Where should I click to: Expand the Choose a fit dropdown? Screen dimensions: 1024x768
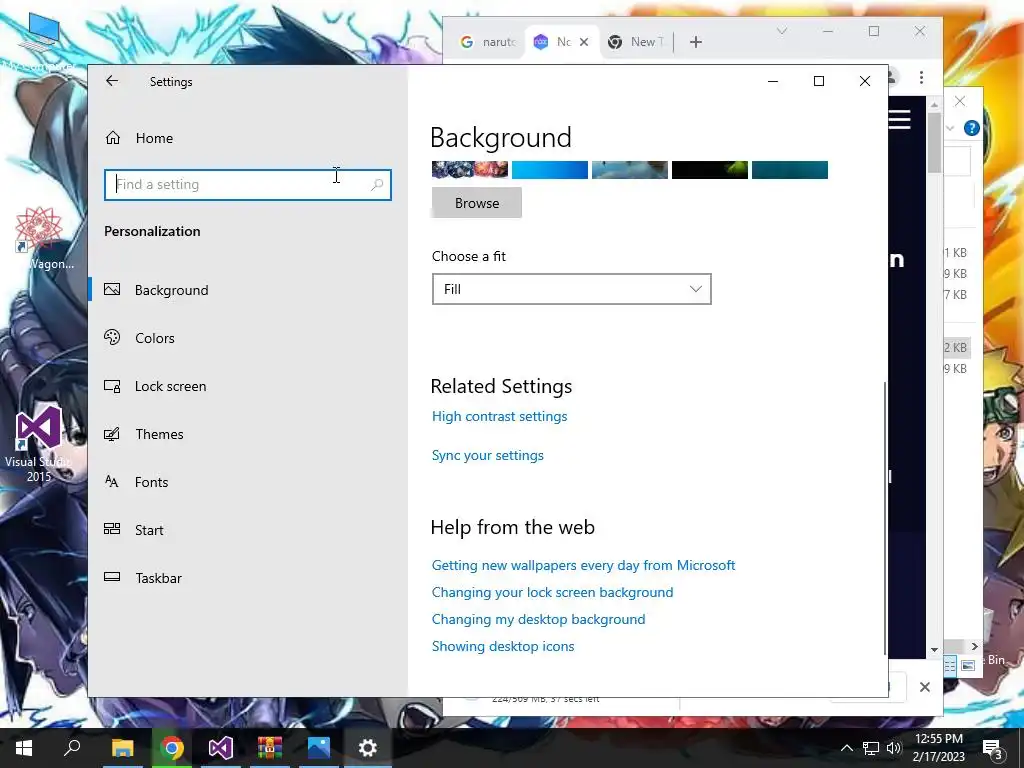point(571,289)
